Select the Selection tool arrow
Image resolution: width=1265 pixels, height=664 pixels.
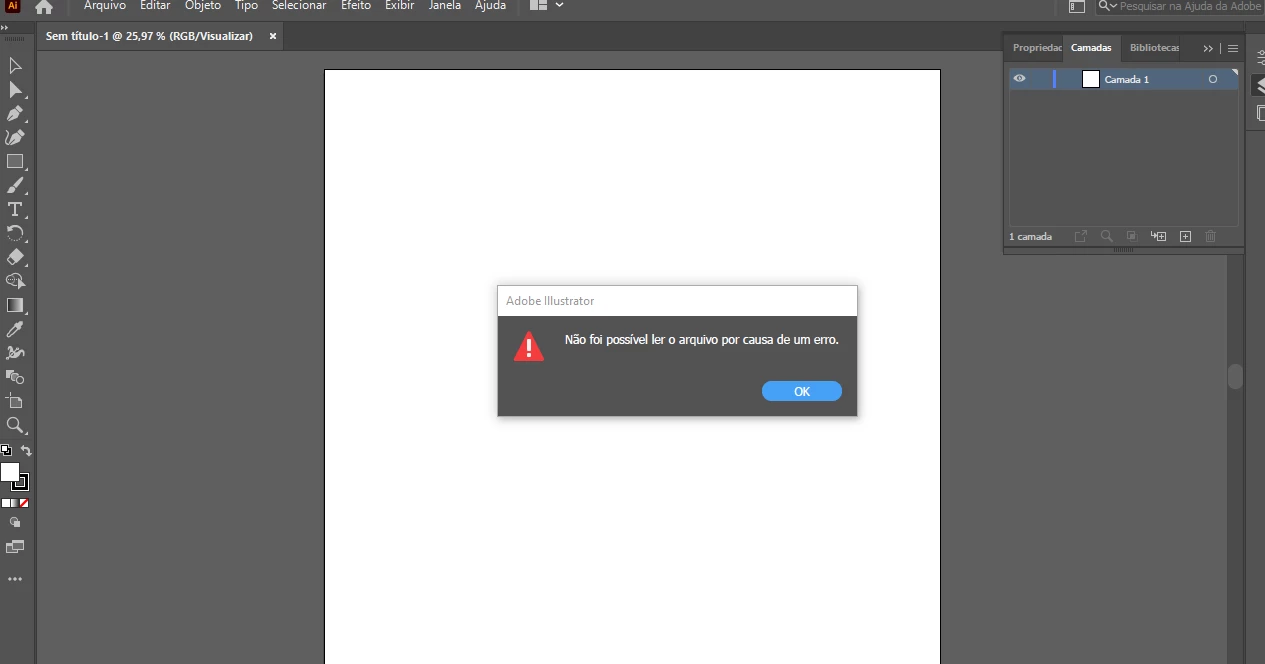(15, 66)
